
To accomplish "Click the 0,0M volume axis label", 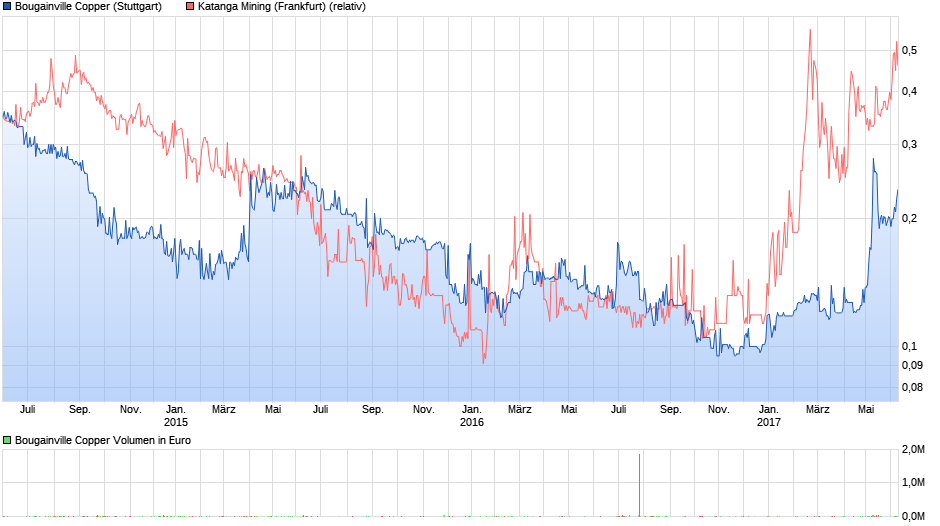I will click(914, 516).
